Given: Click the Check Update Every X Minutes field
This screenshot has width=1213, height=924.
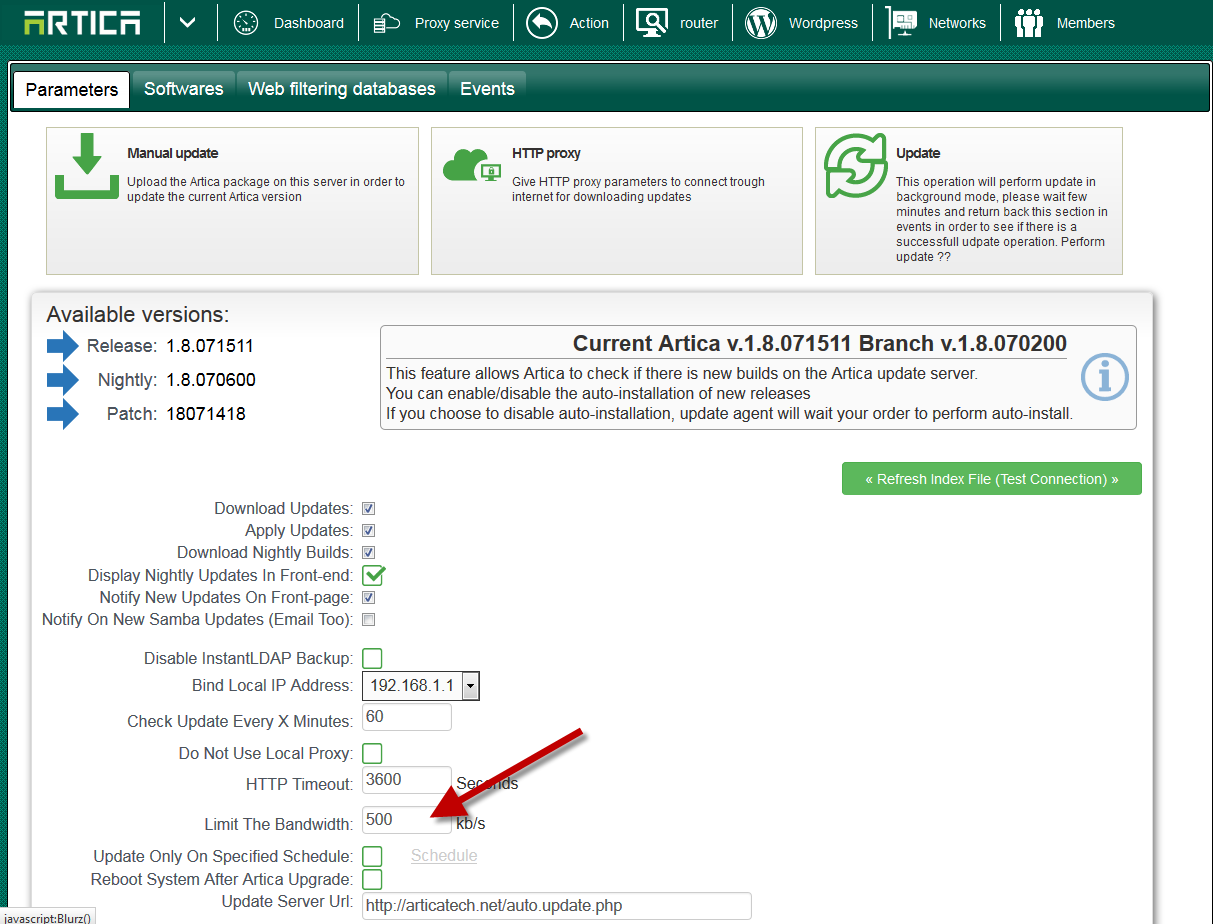Looking at the screenshot, I should (407, 717).
